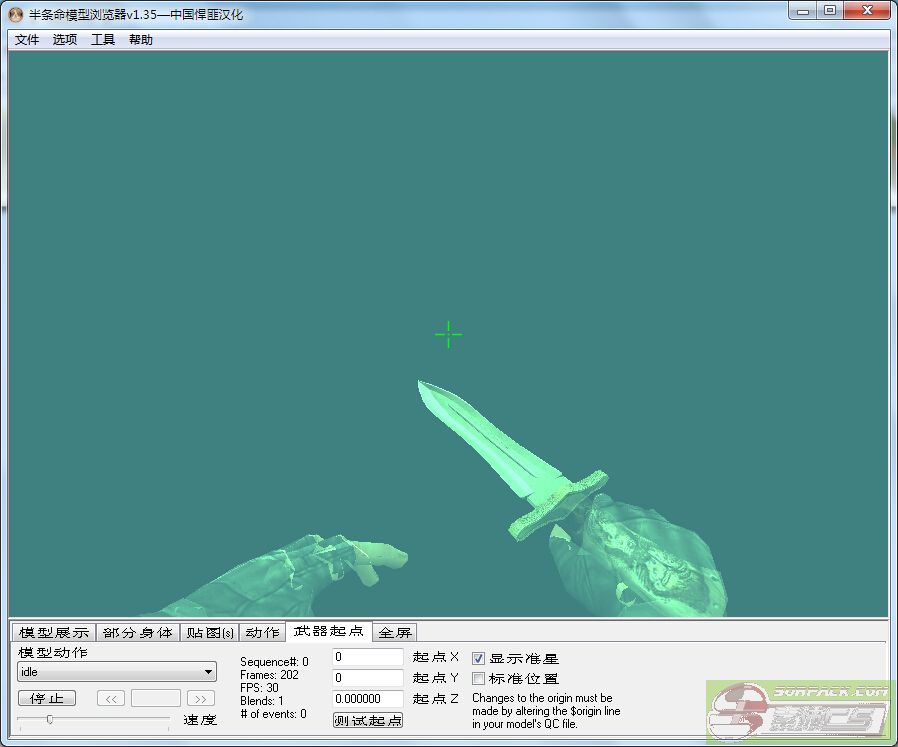Image resolution: width=898 pixels, height=747 pixels.
Task: Click the 起点 X input field
Action: 368,657
